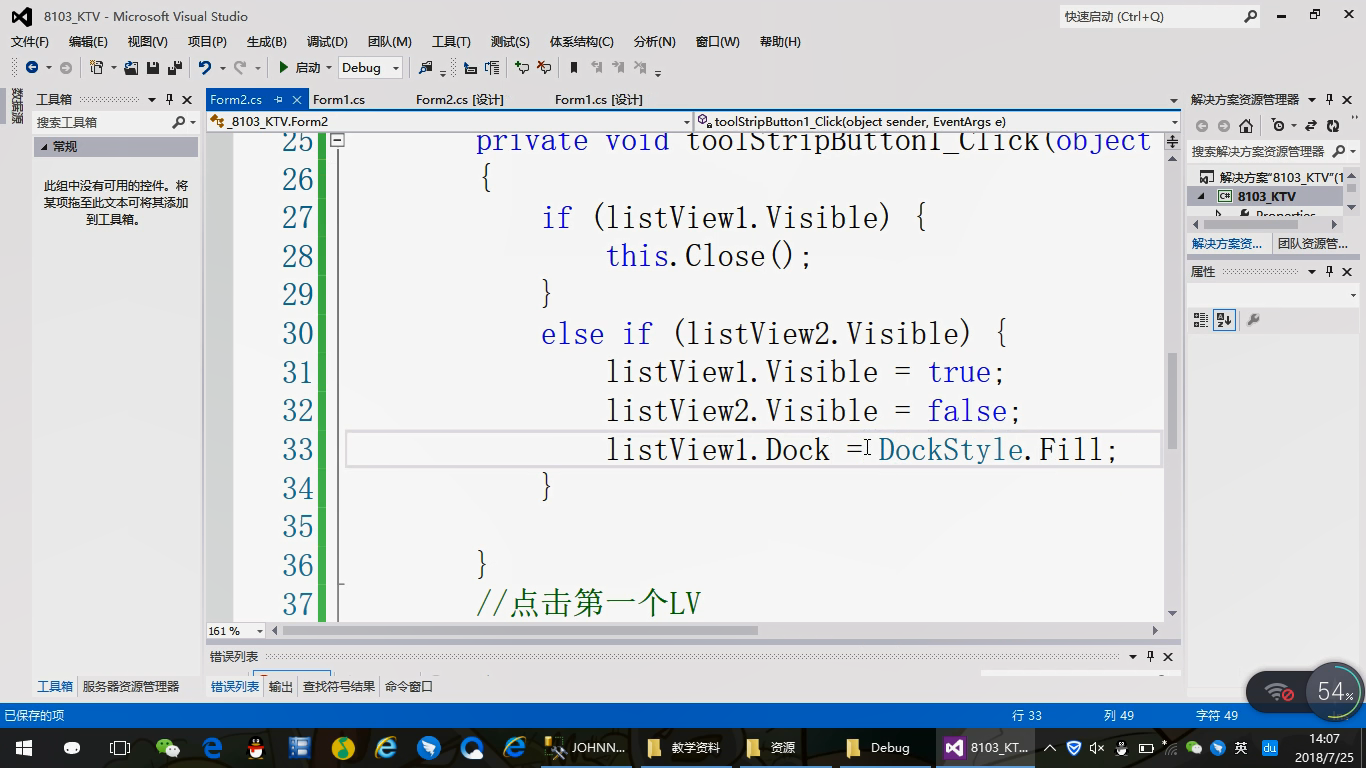This screenshot has height=768, width=1366.
Task: Switch to the 服务器资源管理器 tab
Action: point(131,686)
